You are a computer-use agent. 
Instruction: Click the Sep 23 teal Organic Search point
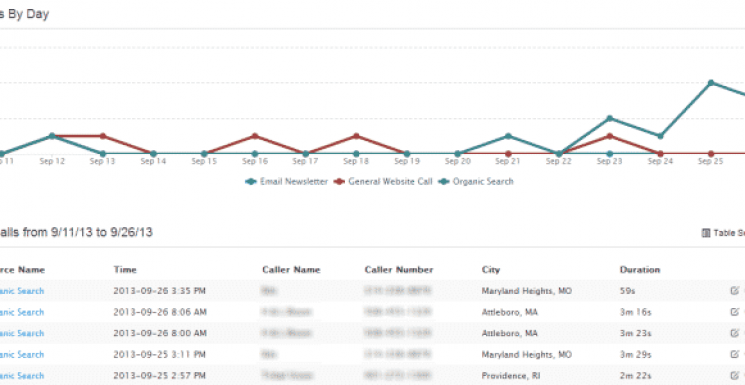(x=610, y=118)
